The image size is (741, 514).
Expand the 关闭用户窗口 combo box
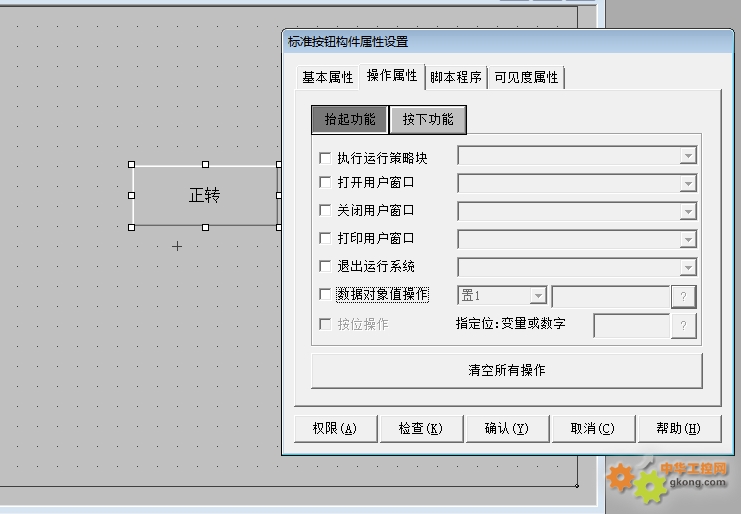[x=688, y=211]
